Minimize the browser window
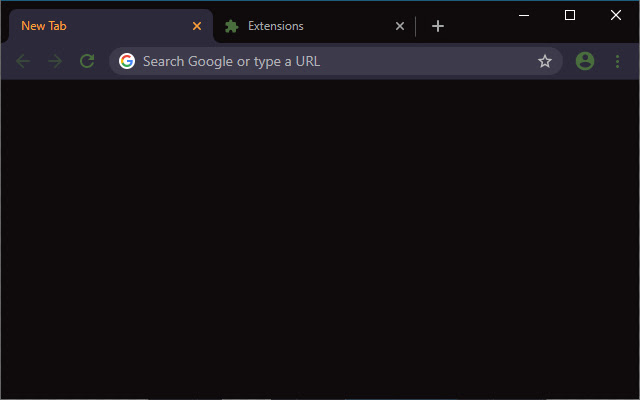This screenshot has width=640, height=400. pos(524,16)
